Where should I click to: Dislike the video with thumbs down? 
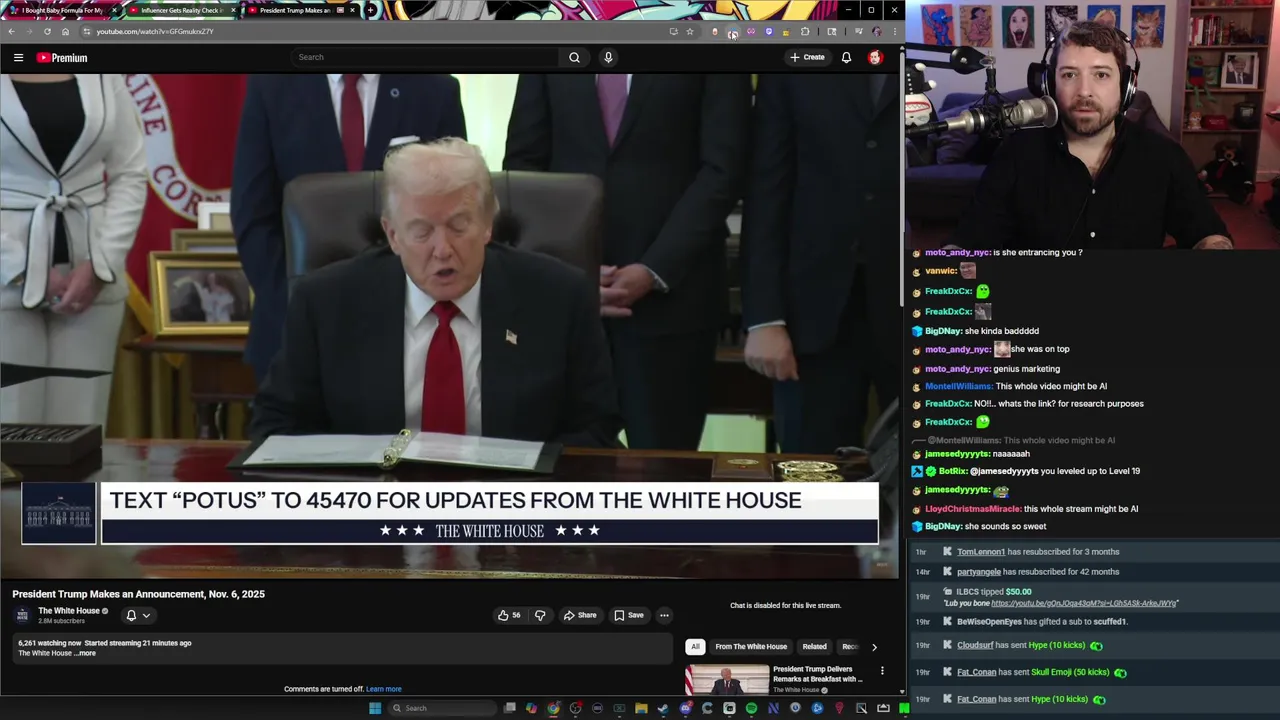pyautogui.click(x=540, y=615)
